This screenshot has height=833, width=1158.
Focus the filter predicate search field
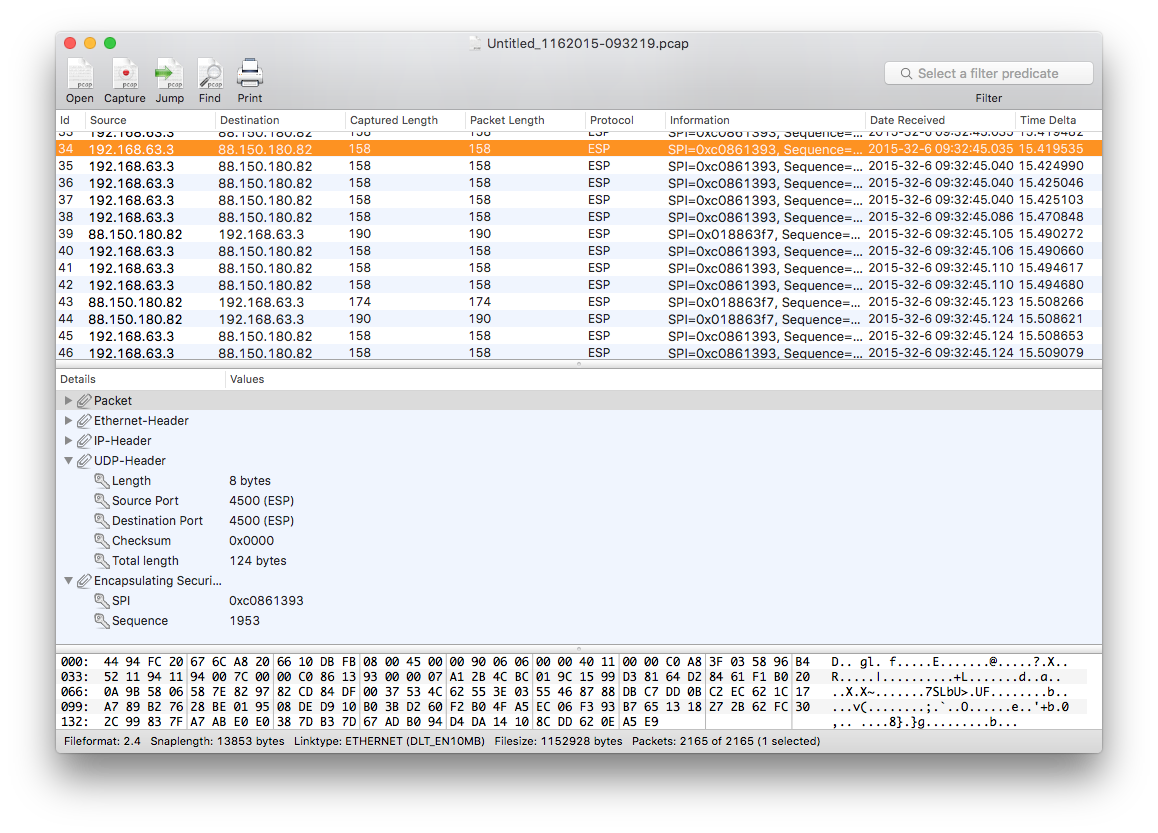click(x=988, y=73)
